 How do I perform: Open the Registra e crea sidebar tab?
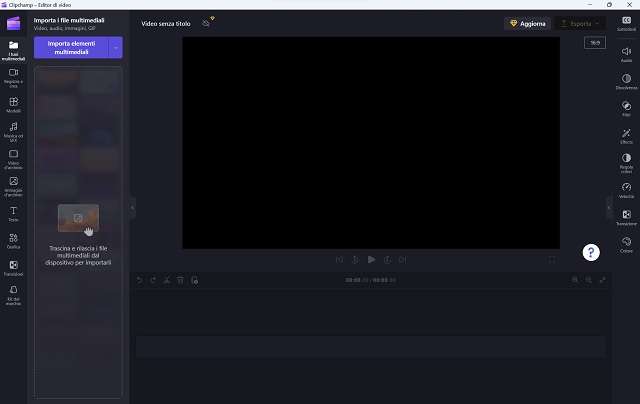tap(14, 77)
